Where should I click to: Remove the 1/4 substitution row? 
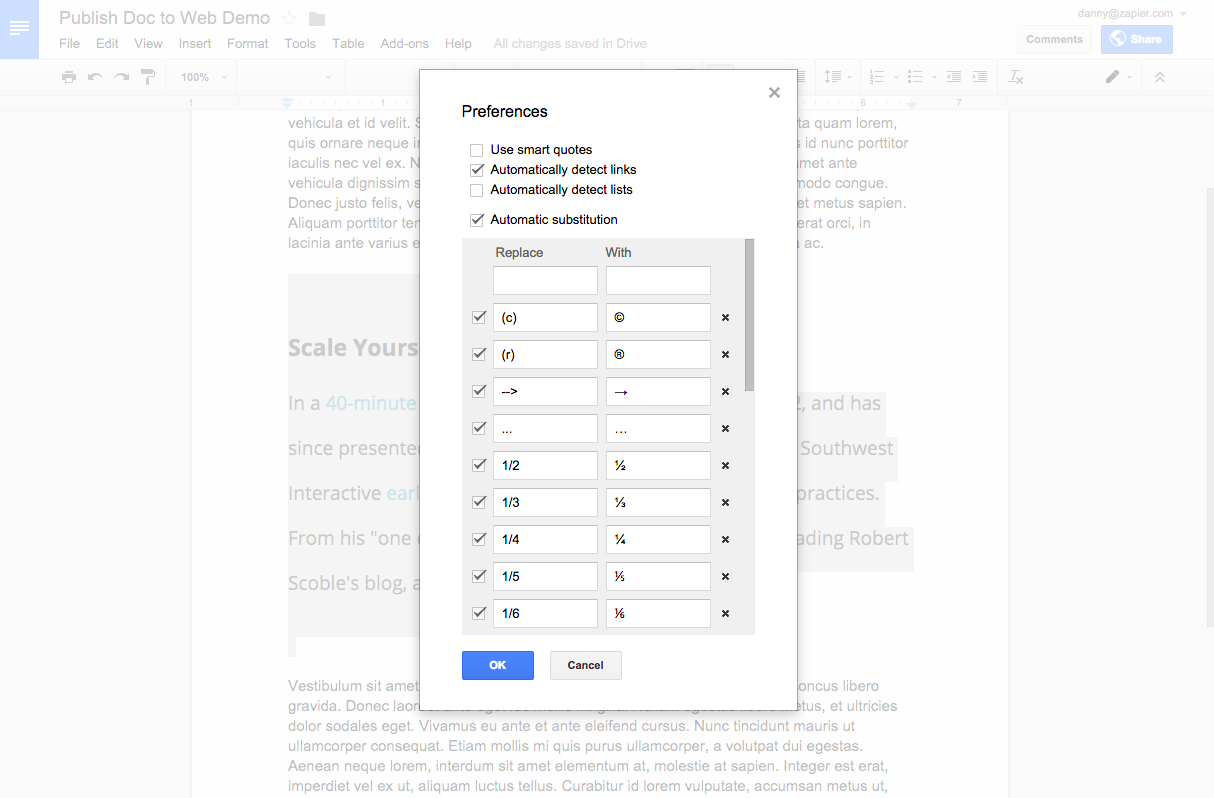(x=726, y=540)
